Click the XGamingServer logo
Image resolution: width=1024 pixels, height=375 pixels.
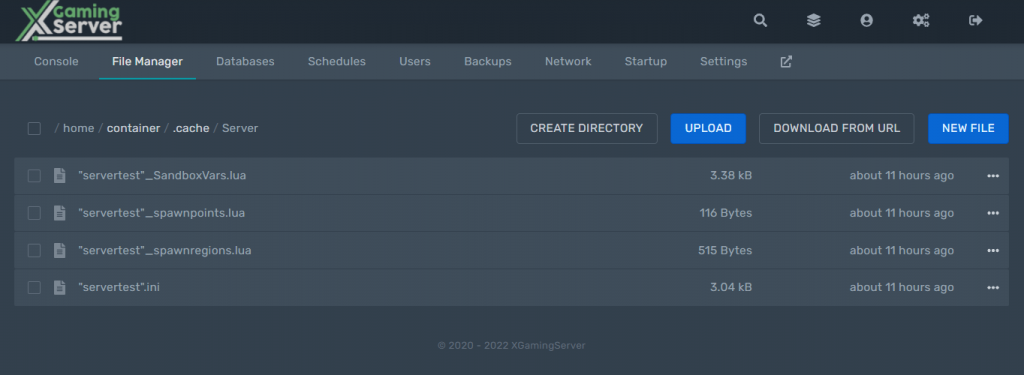click(x=69, y=22)
